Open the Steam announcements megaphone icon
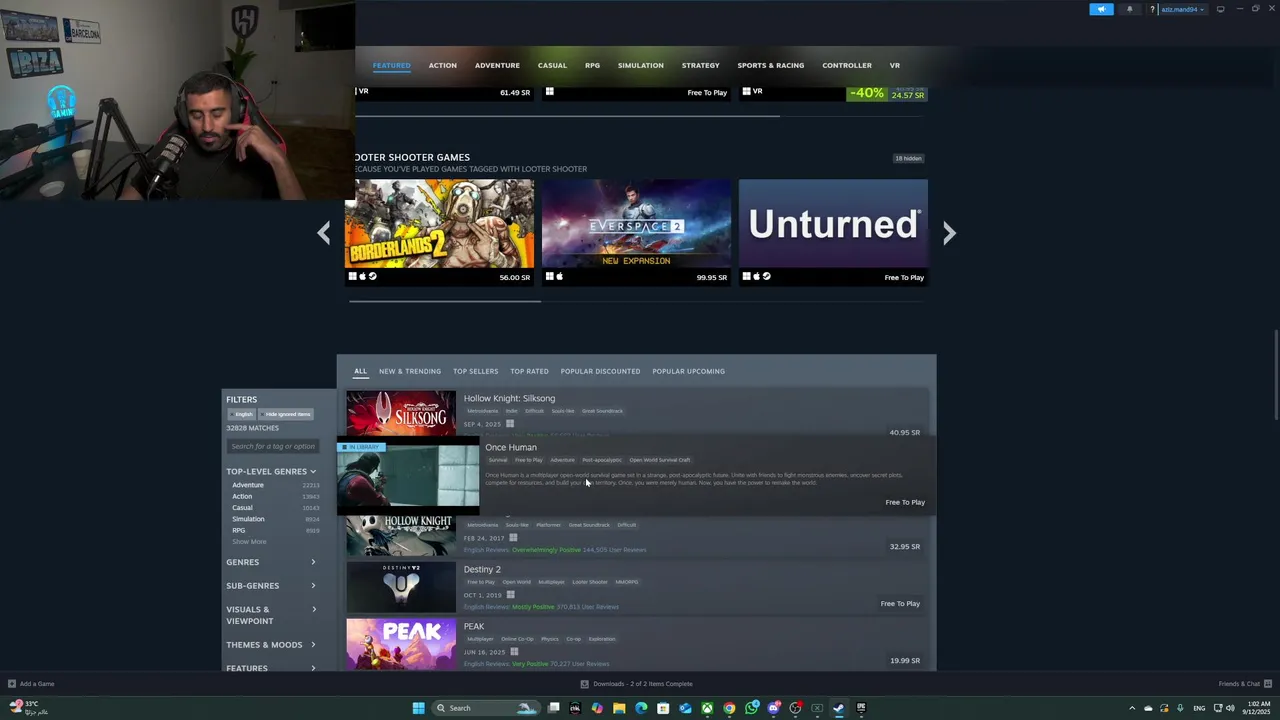Image resolution: width=1280 pixels, height=720 pixels. [x=1101, y=9]
